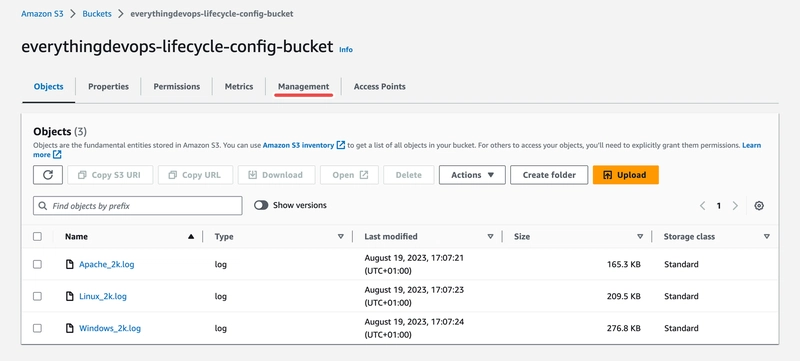This screenshot has height=361, width=800.
Task: Check the box for Linux_2k.log
Action: point(37,297)
